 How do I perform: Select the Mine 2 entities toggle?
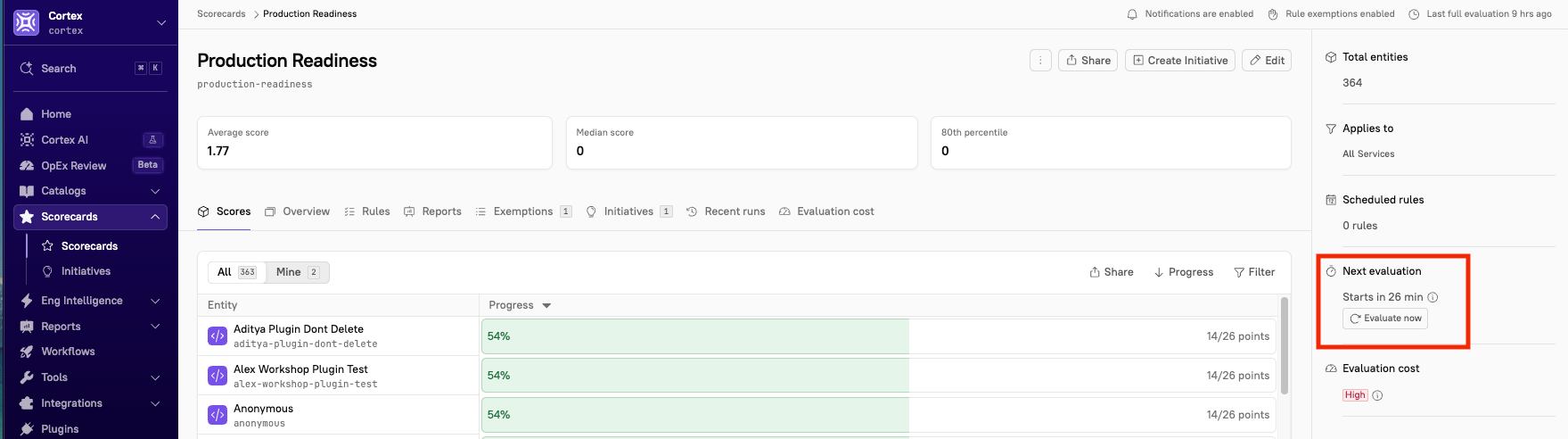pos(298,272)
